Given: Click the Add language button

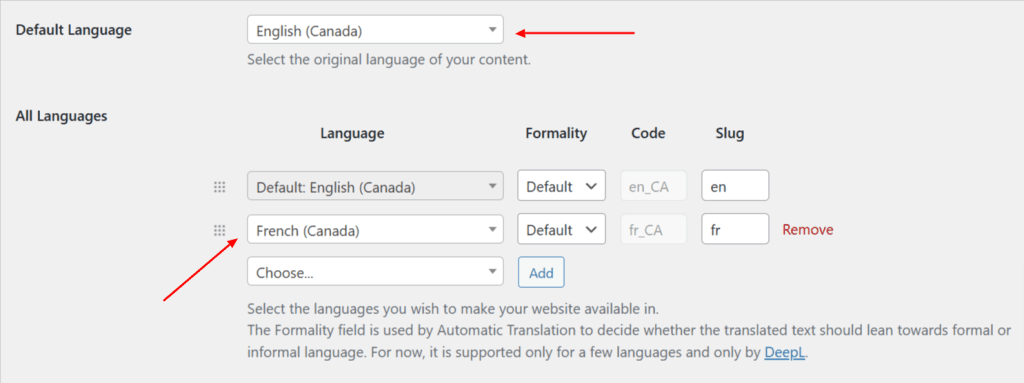Looking at the screenshot, I should (x=541, y=273).
